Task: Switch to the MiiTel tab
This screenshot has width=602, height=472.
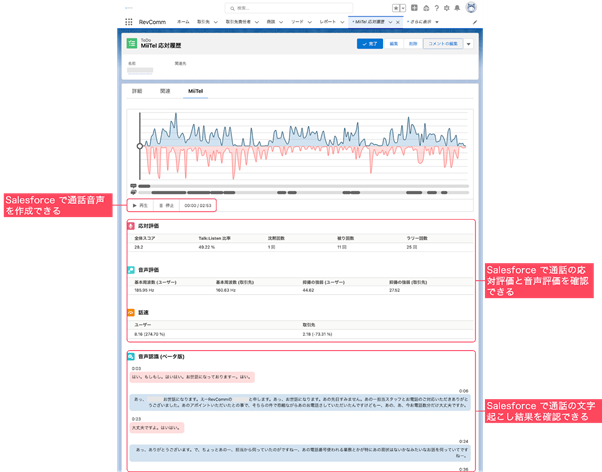Action: click(x=195, y=91)
